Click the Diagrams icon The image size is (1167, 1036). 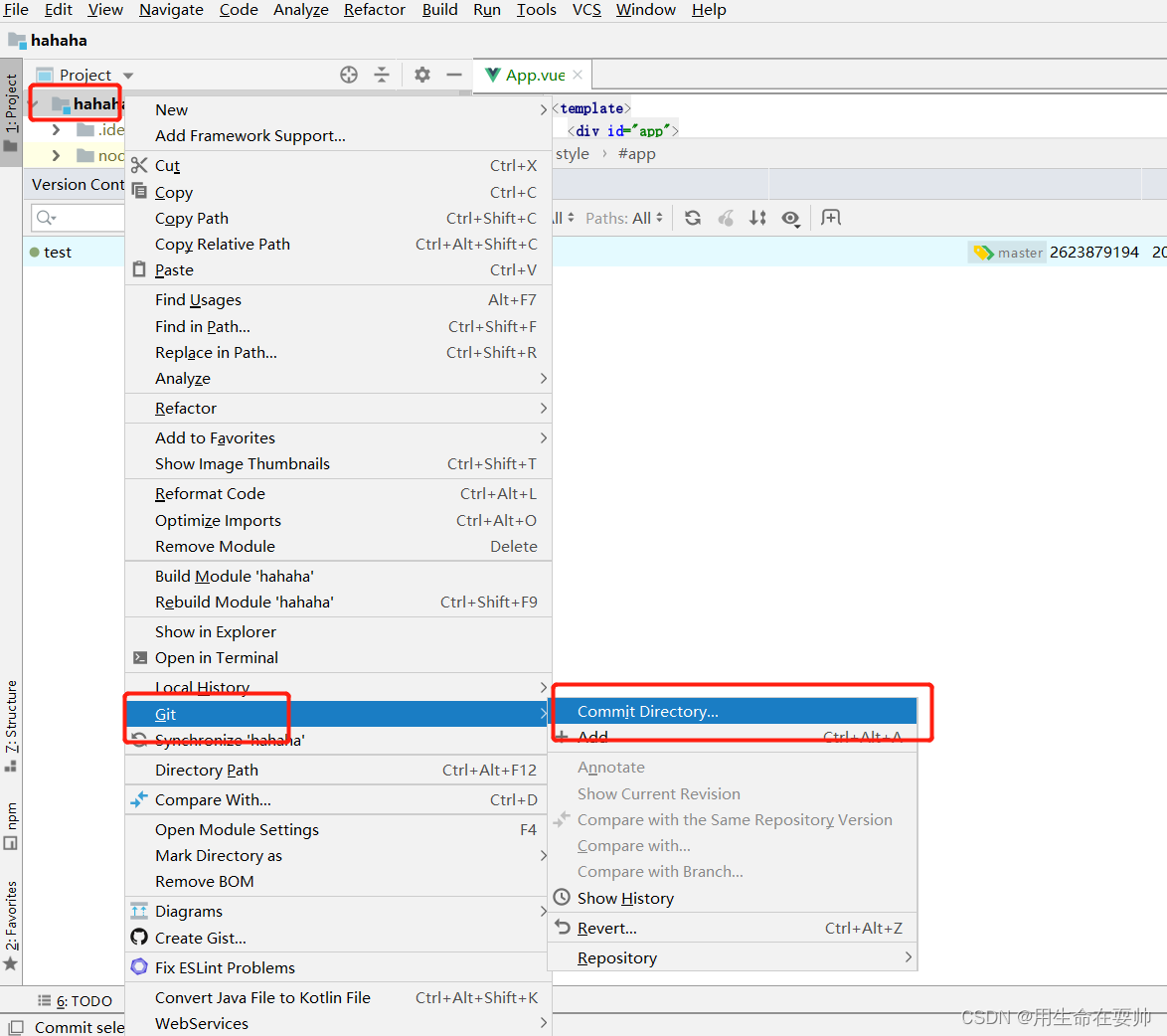(x=139, y=911)
